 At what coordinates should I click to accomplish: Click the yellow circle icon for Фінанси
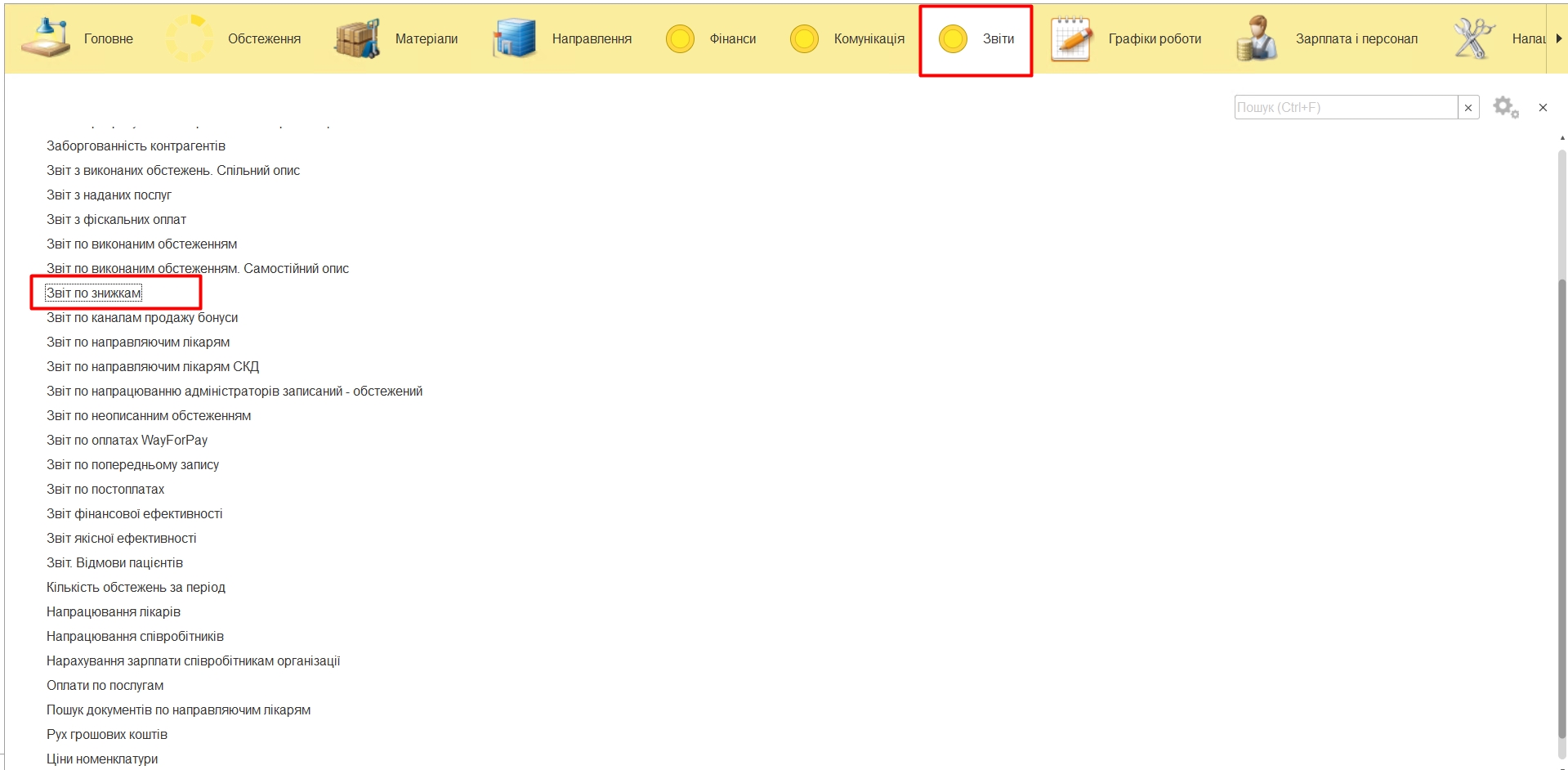[680, 38]
